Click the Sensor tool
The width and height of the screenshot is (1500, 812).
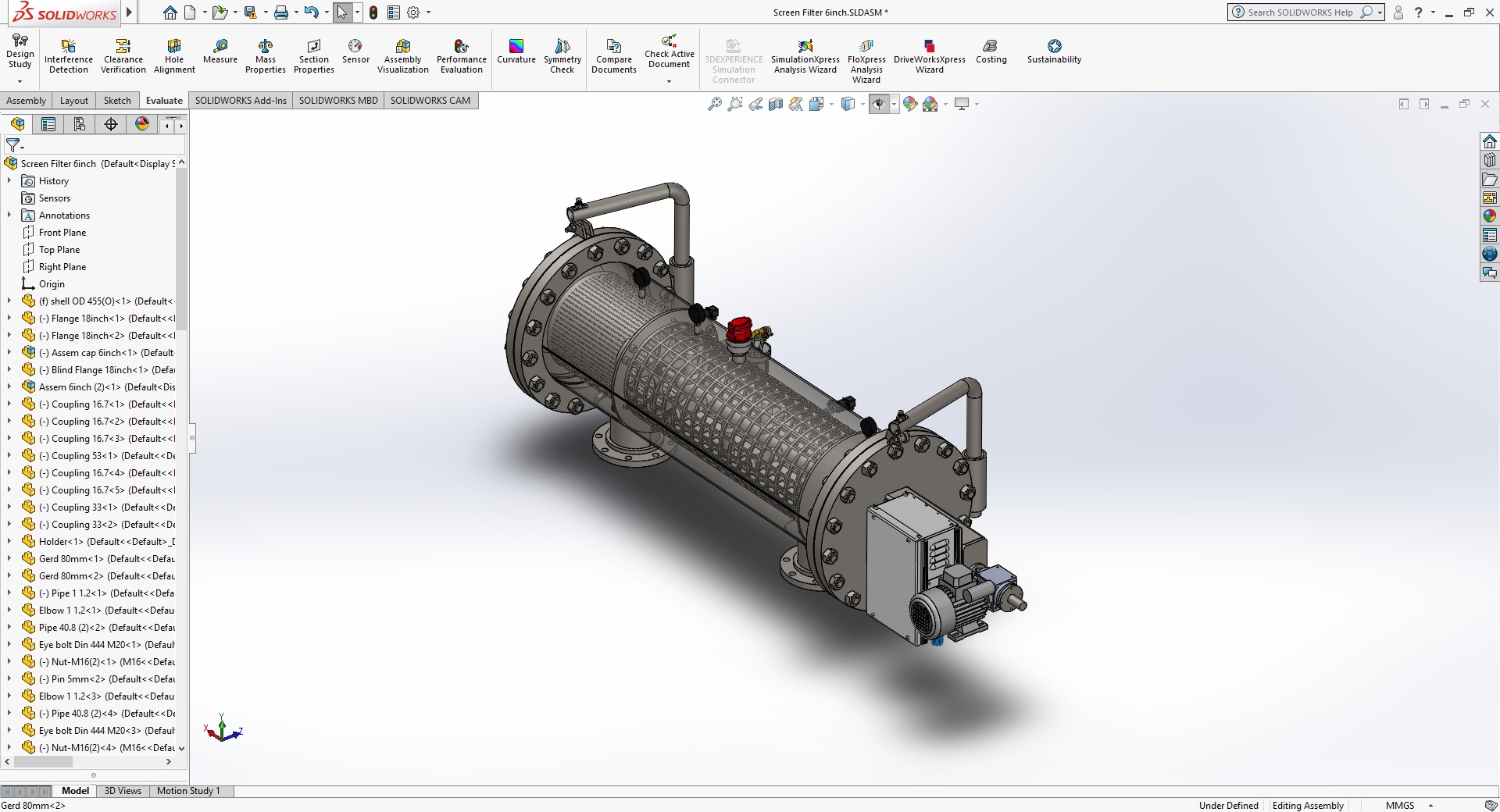tap(355, 52)
